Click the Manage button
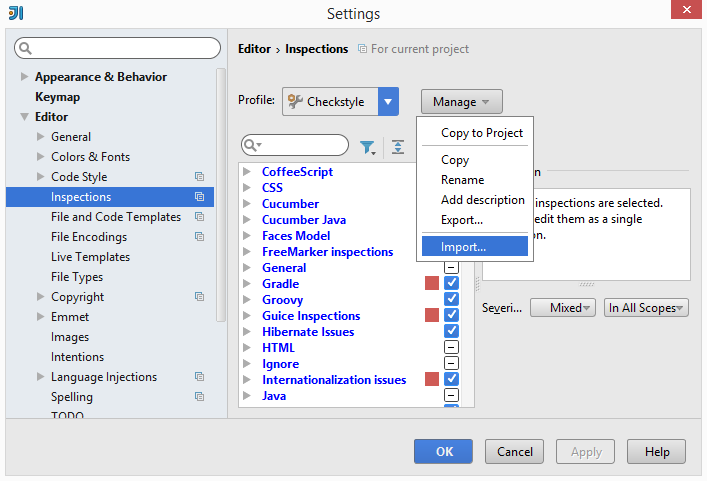Image resolution: width=707 pixels, height=481 pixels. tap(462, 102)
